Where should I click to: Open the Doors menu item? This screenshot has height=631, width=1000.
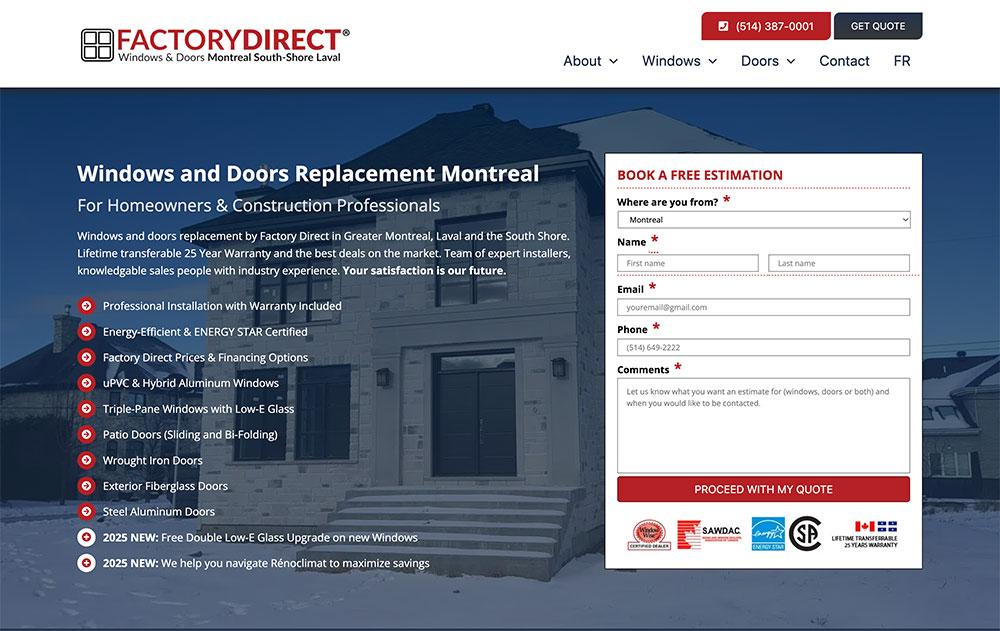click(x=760, y=61)
